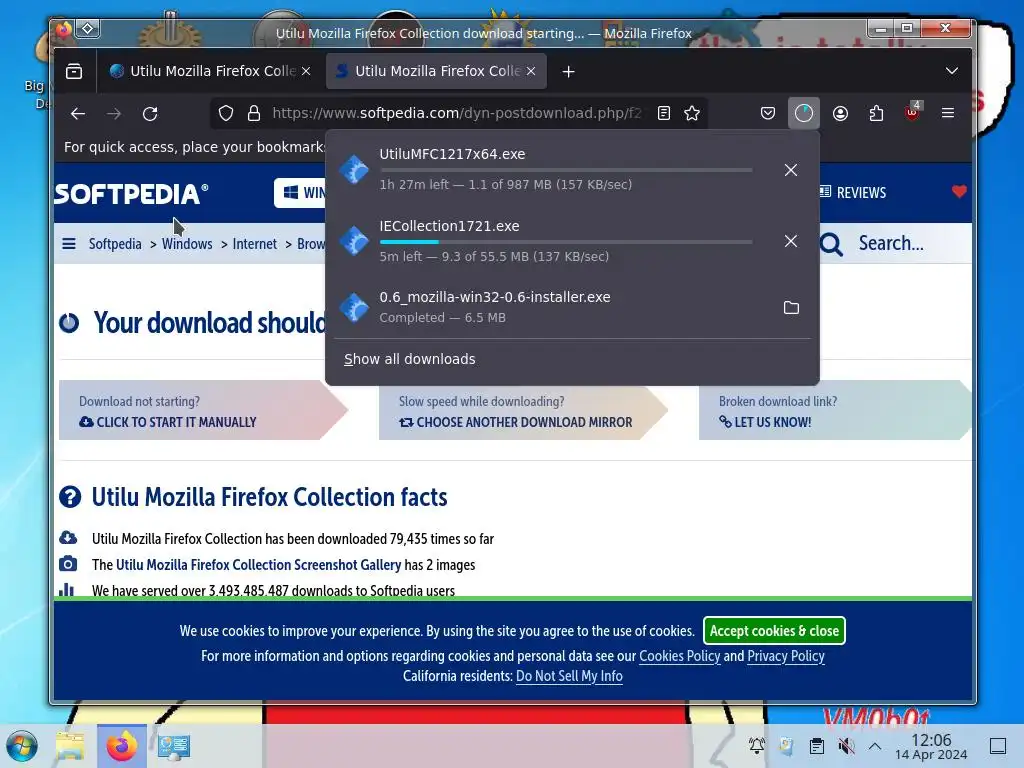The image size is (1024, 768).
Task: Click the IECollection download progress bar
Action: pos(566,242)
